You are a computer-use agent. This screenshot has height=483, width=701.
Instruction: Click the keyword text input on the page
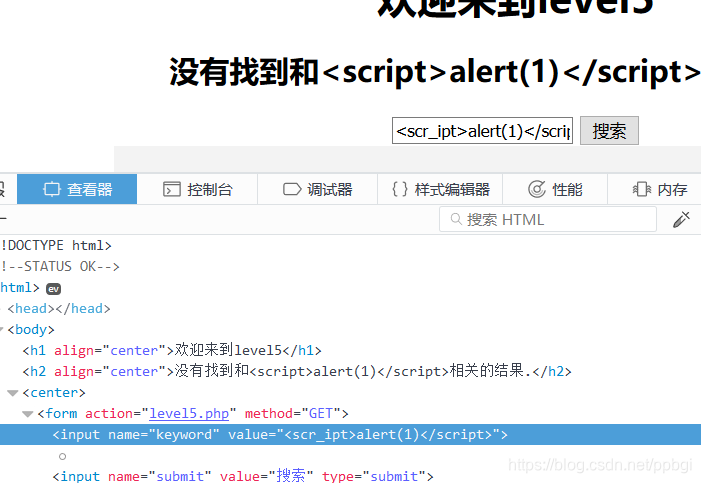point(482,131)
